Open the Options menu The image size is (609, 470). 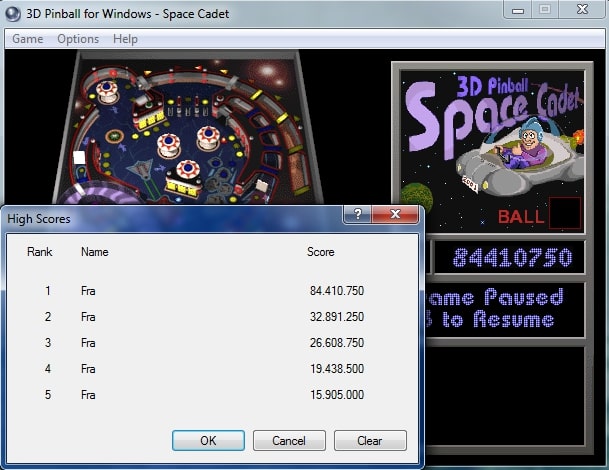click(78, 39)
